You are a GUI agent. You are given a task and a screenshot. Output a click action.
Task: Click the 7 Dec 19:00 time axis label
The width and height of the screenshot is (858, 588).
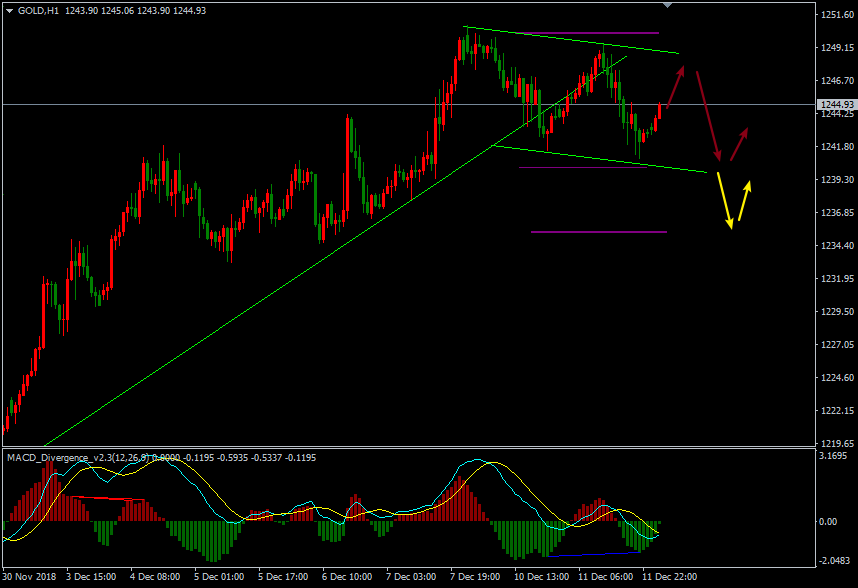[475, 577]
